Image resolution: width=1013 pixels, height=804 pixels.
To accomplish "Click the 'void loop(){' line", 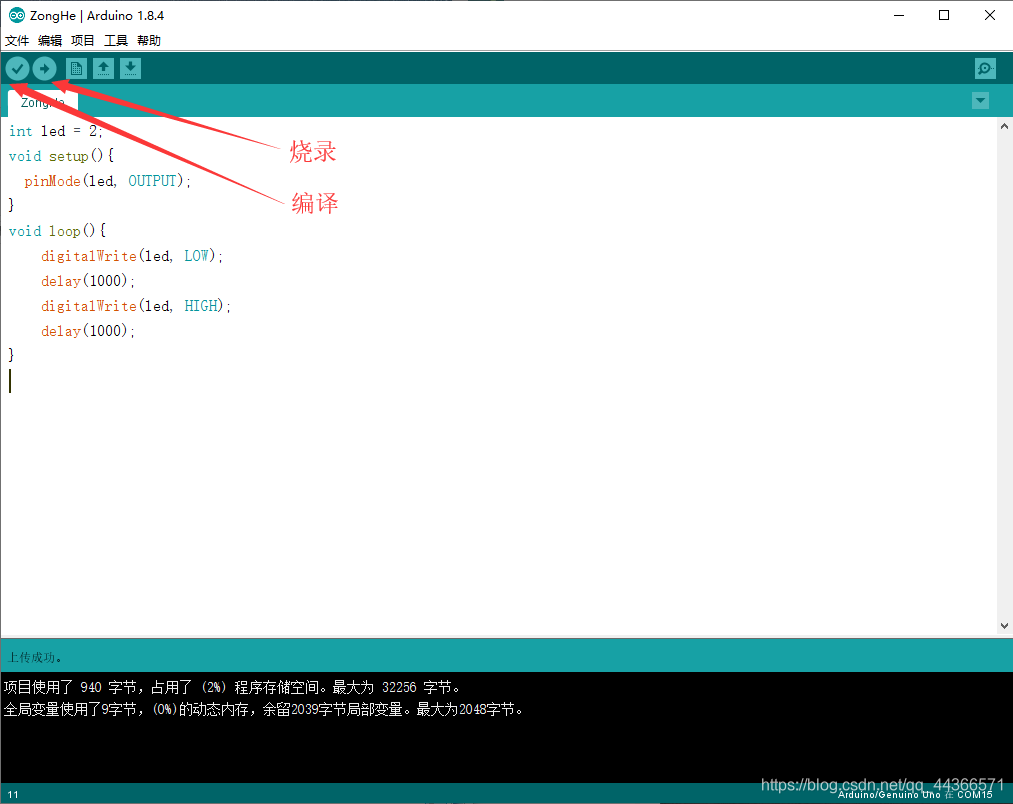I will (57, 231).
